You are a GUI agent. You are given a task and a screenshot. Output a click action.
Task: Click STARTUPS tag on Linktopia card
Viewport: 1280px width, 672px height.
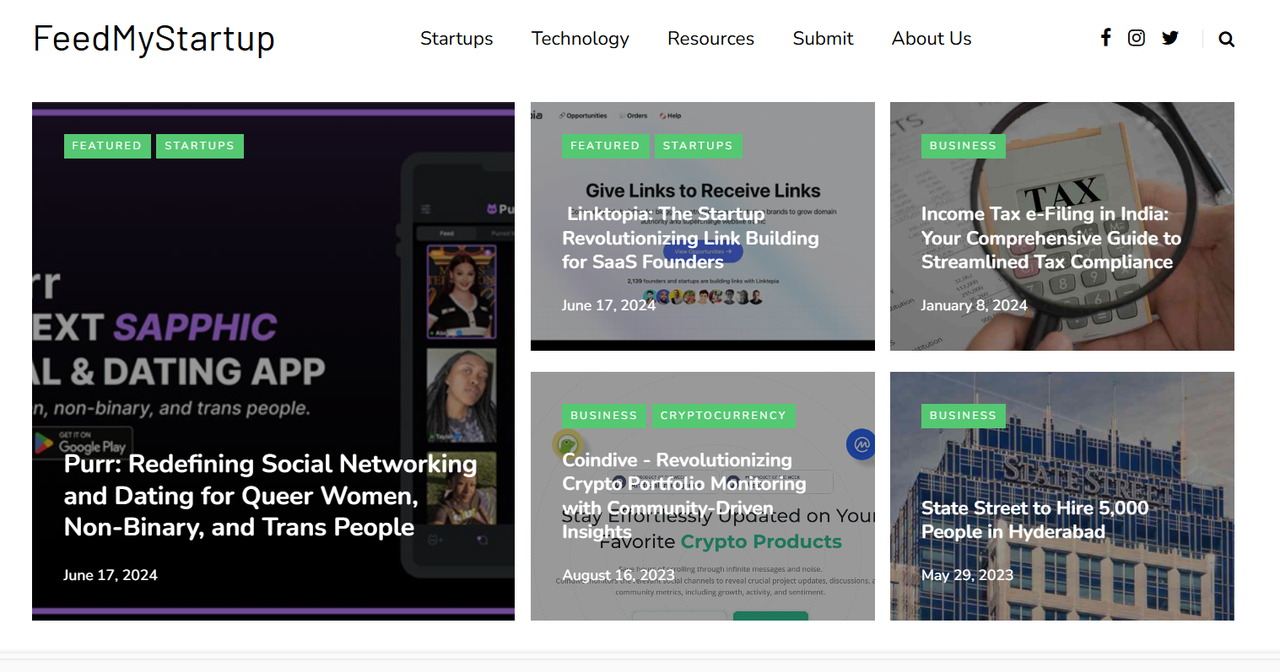point(698,146)
